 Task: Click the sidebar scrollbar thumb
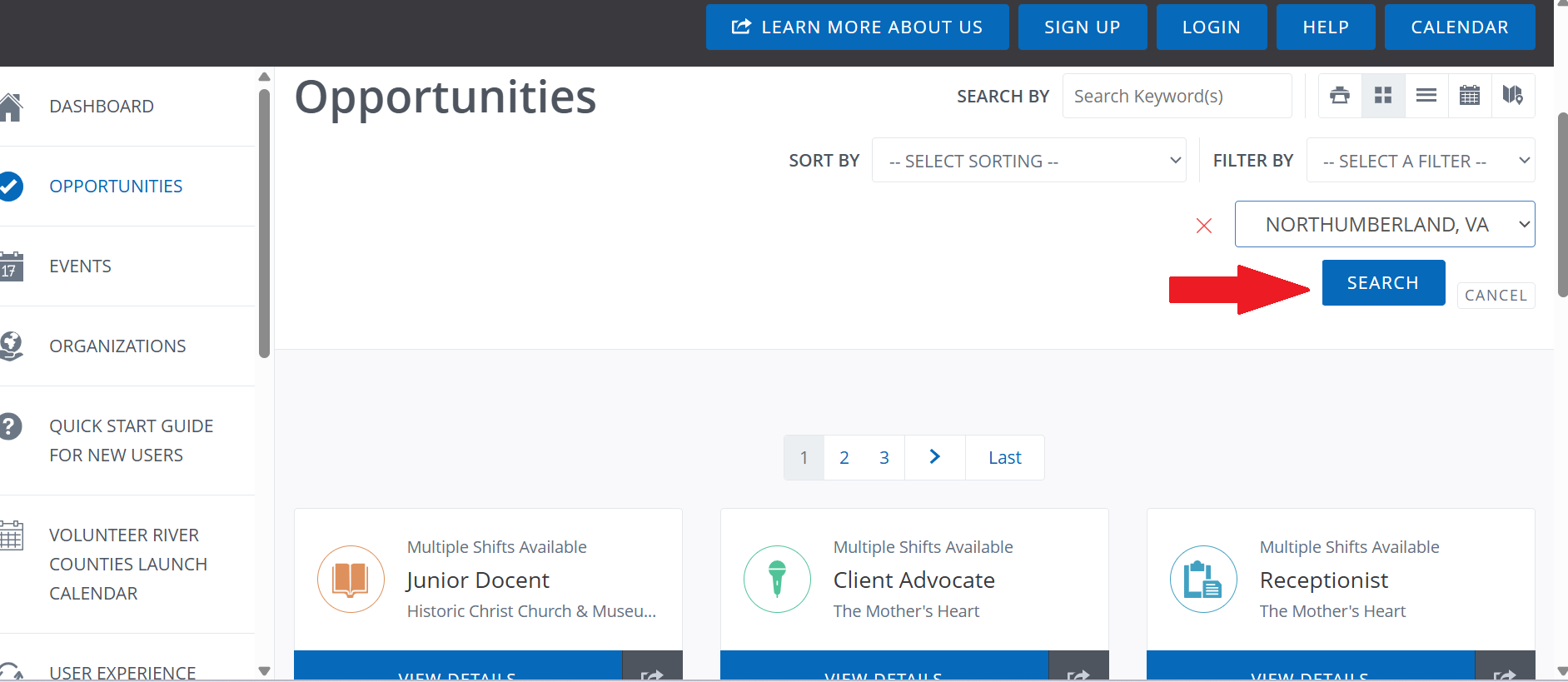pos(264,223)
